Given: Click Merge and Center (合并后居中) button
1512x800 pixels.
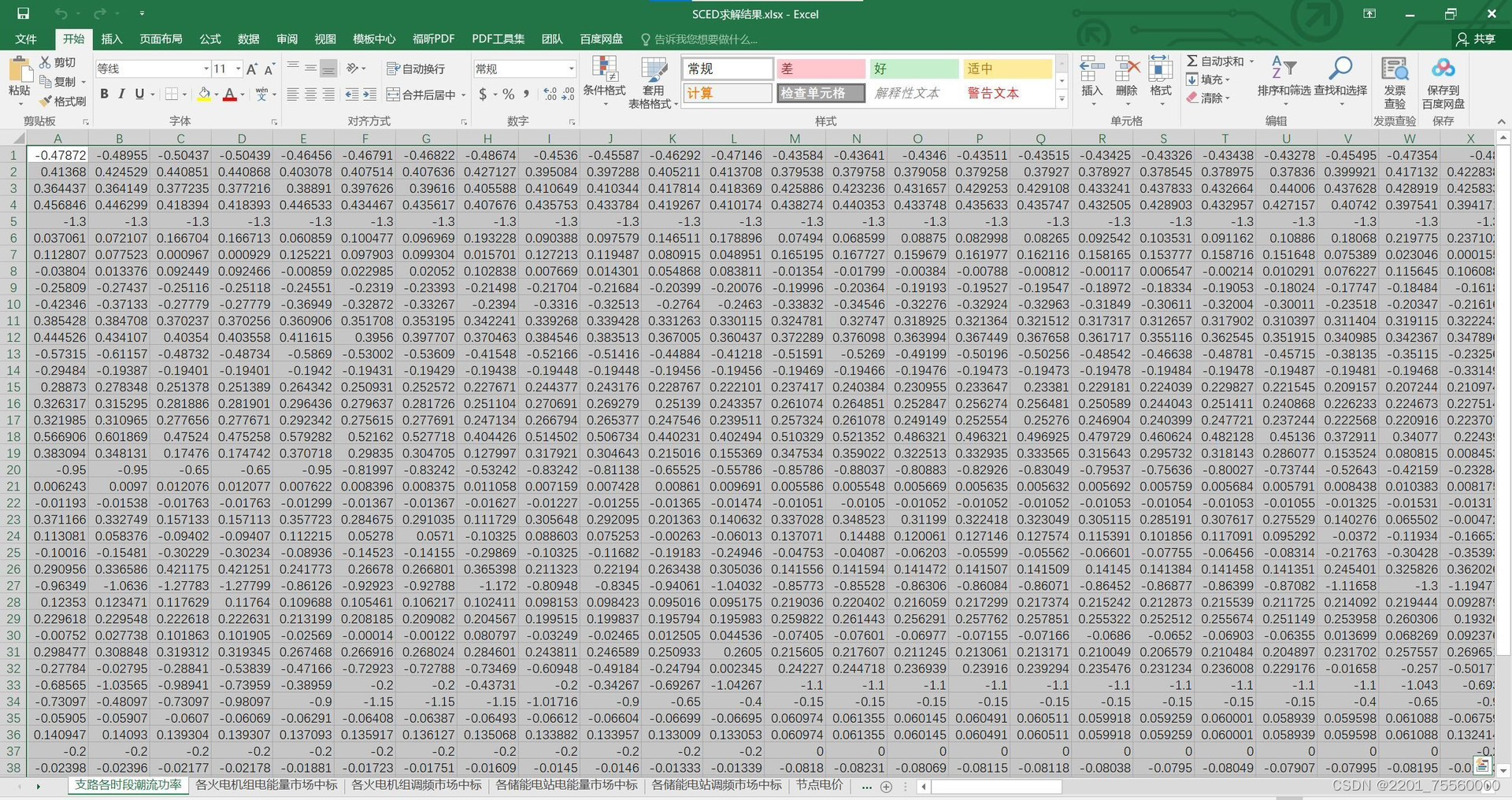Looking at the screenshot, I should [422, 94].
